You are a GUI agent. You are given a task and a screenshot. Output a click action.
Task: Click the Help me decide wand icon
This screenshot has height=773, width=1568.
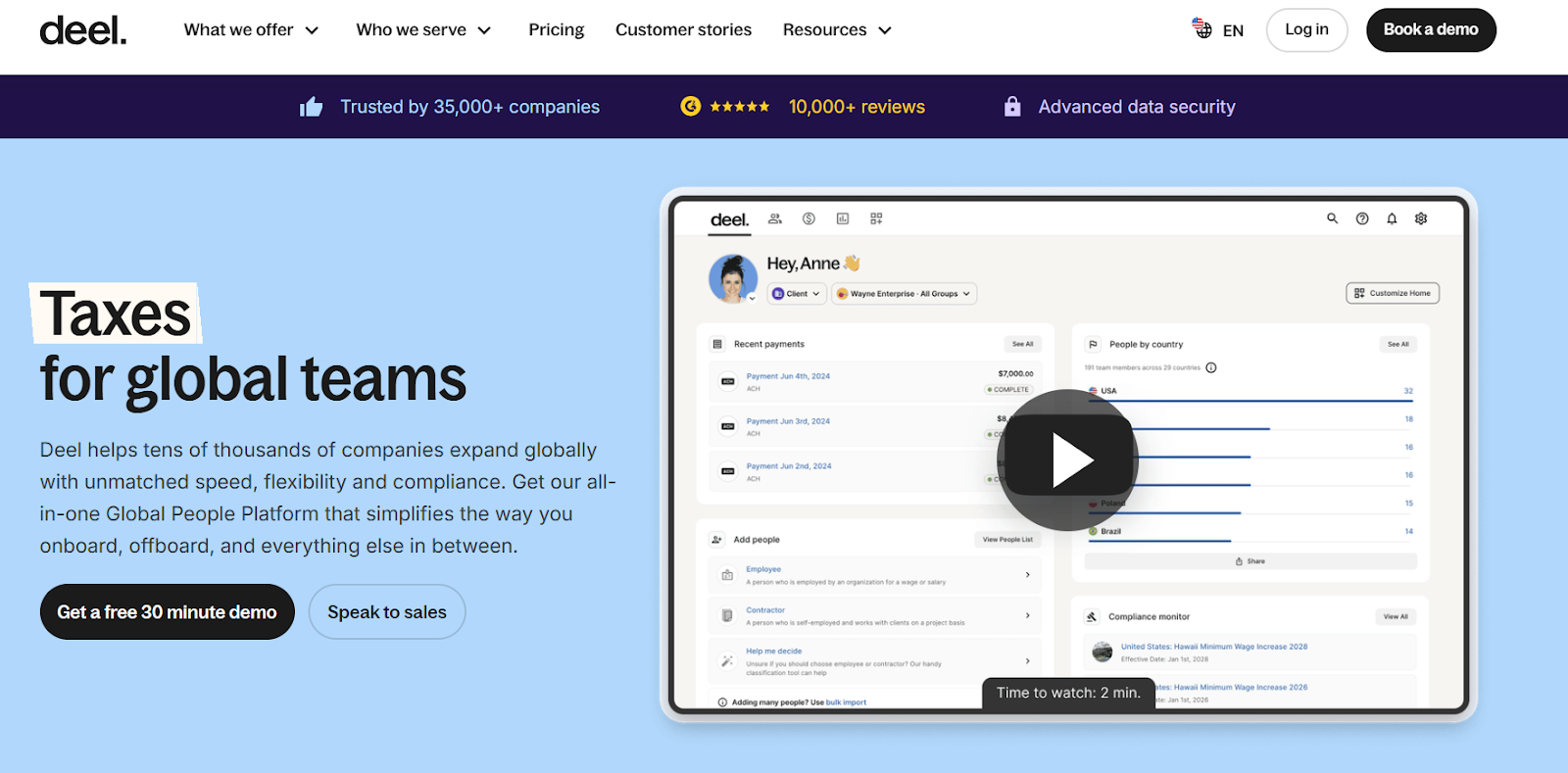(x=727, y=661)
